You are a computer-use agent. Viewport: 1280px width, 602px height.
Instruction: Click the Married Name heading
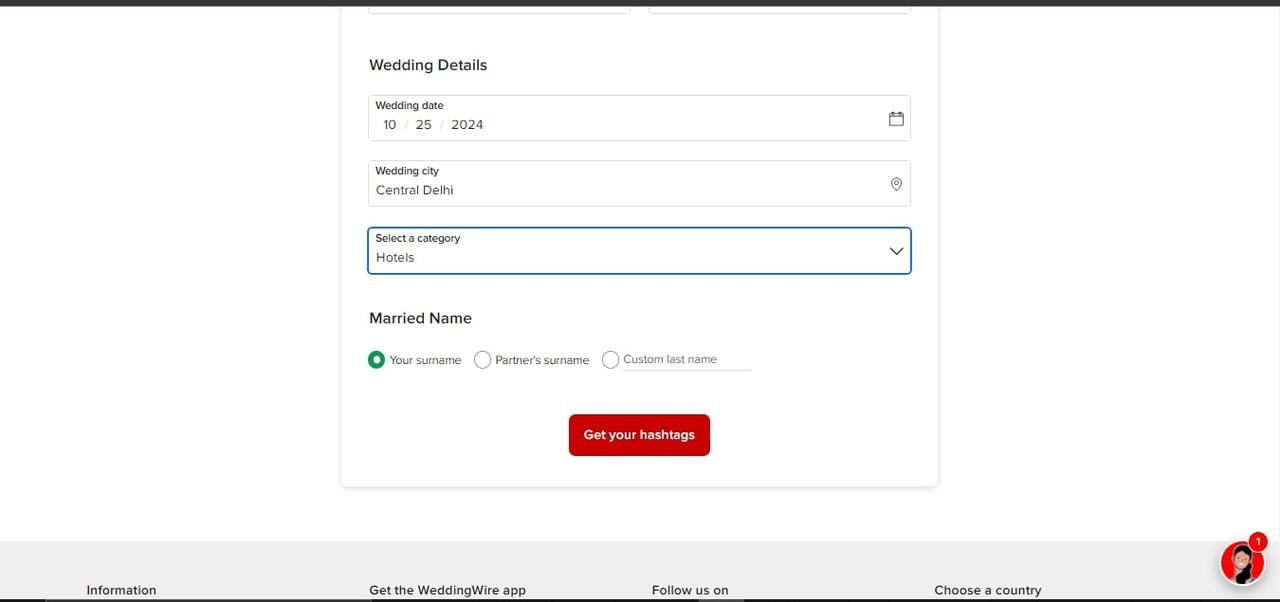click(420, 318)
